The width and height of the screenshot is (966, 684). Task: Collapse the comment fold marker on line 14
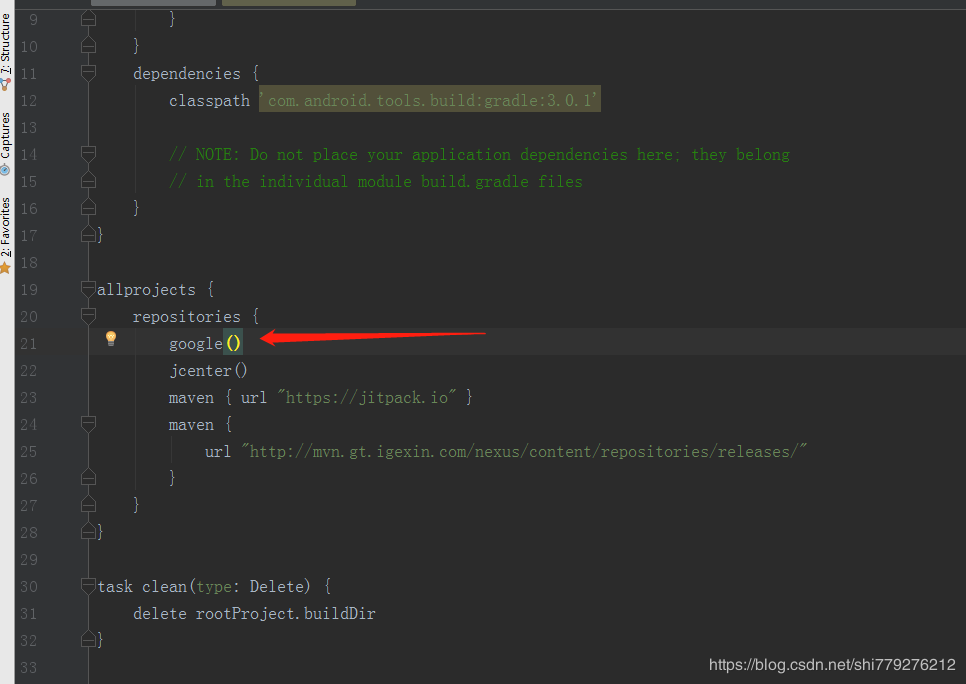88,154
